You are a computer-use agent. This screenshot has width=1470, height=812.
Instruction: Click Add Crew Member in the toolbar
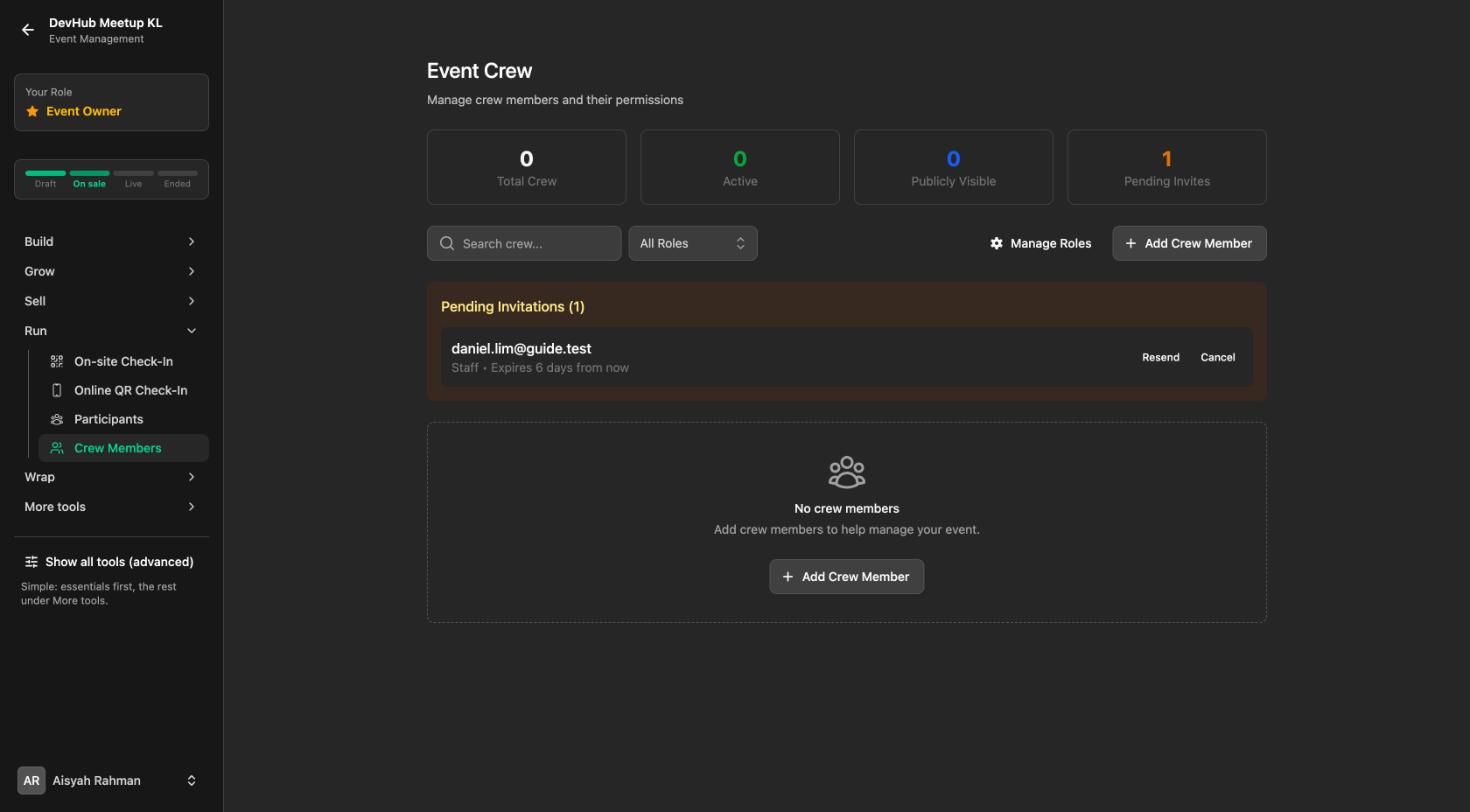coord(1189,243)
